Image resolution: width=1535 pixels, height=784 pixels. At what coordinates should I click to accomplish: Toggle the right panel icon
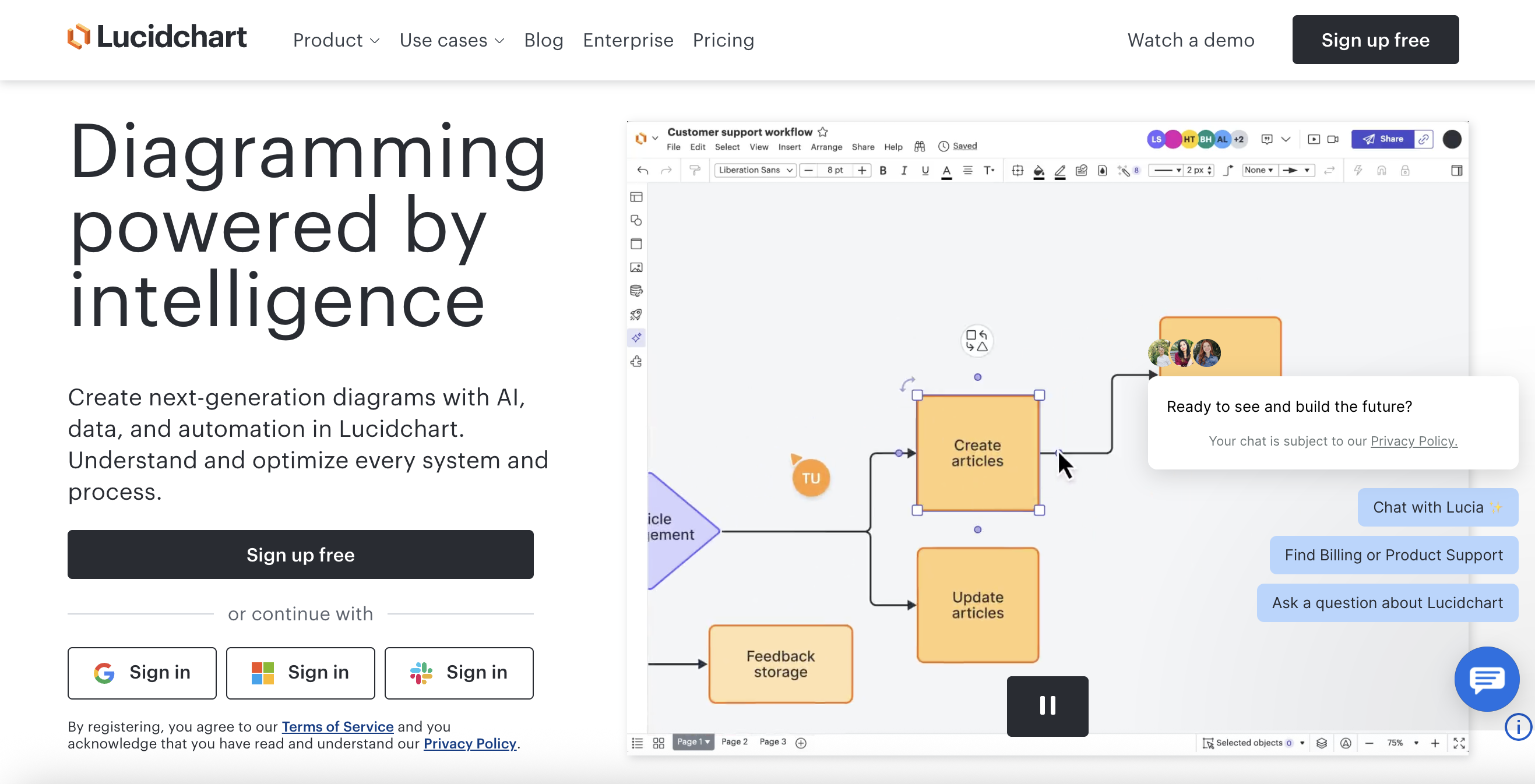click(1456, 171)
